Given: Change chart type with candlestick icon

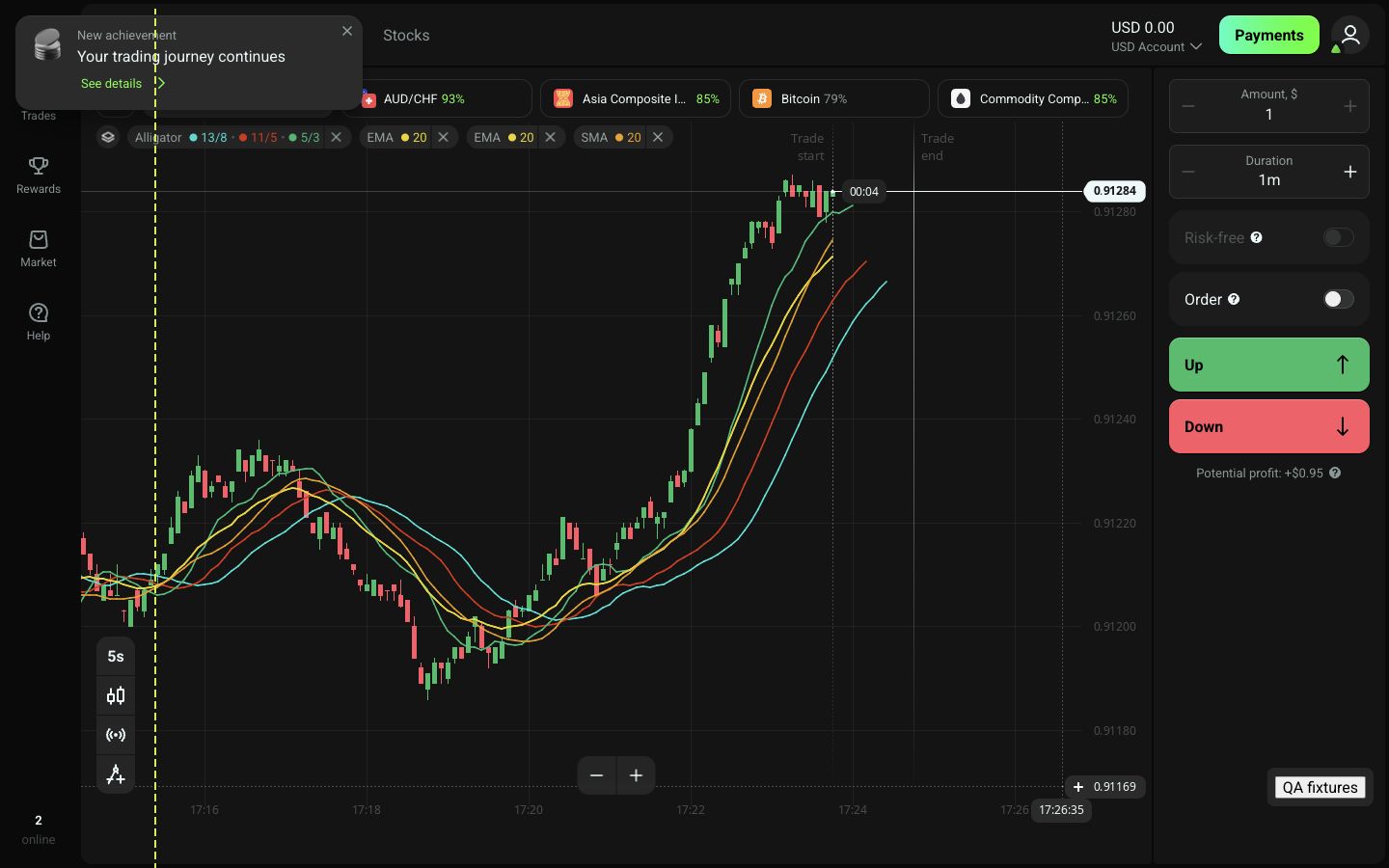Looking at the screenshot, I should pyautogui.click(x=116, y=695).
